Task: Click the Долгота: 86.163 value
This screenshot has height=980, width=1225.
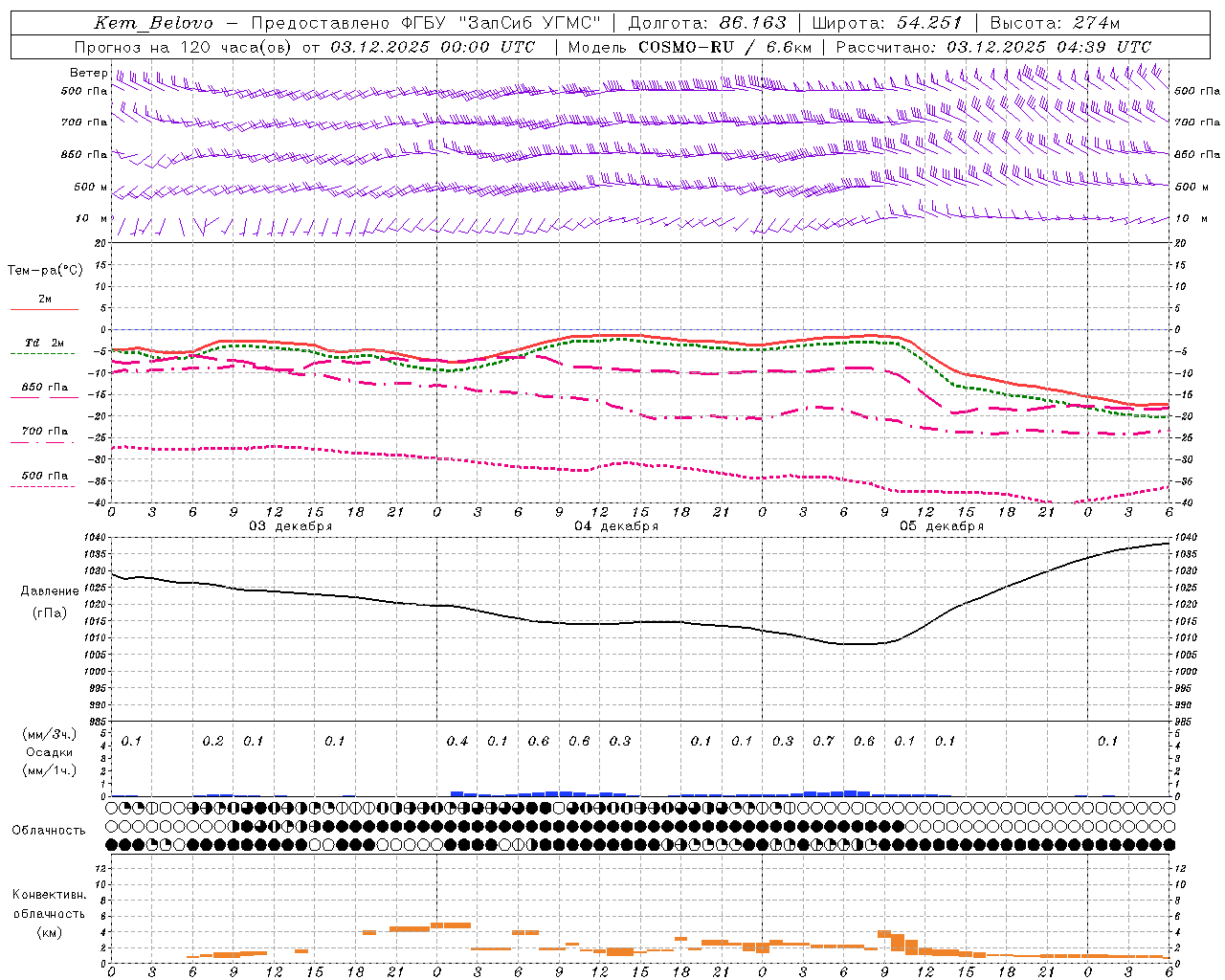Action: pos(707,23)
